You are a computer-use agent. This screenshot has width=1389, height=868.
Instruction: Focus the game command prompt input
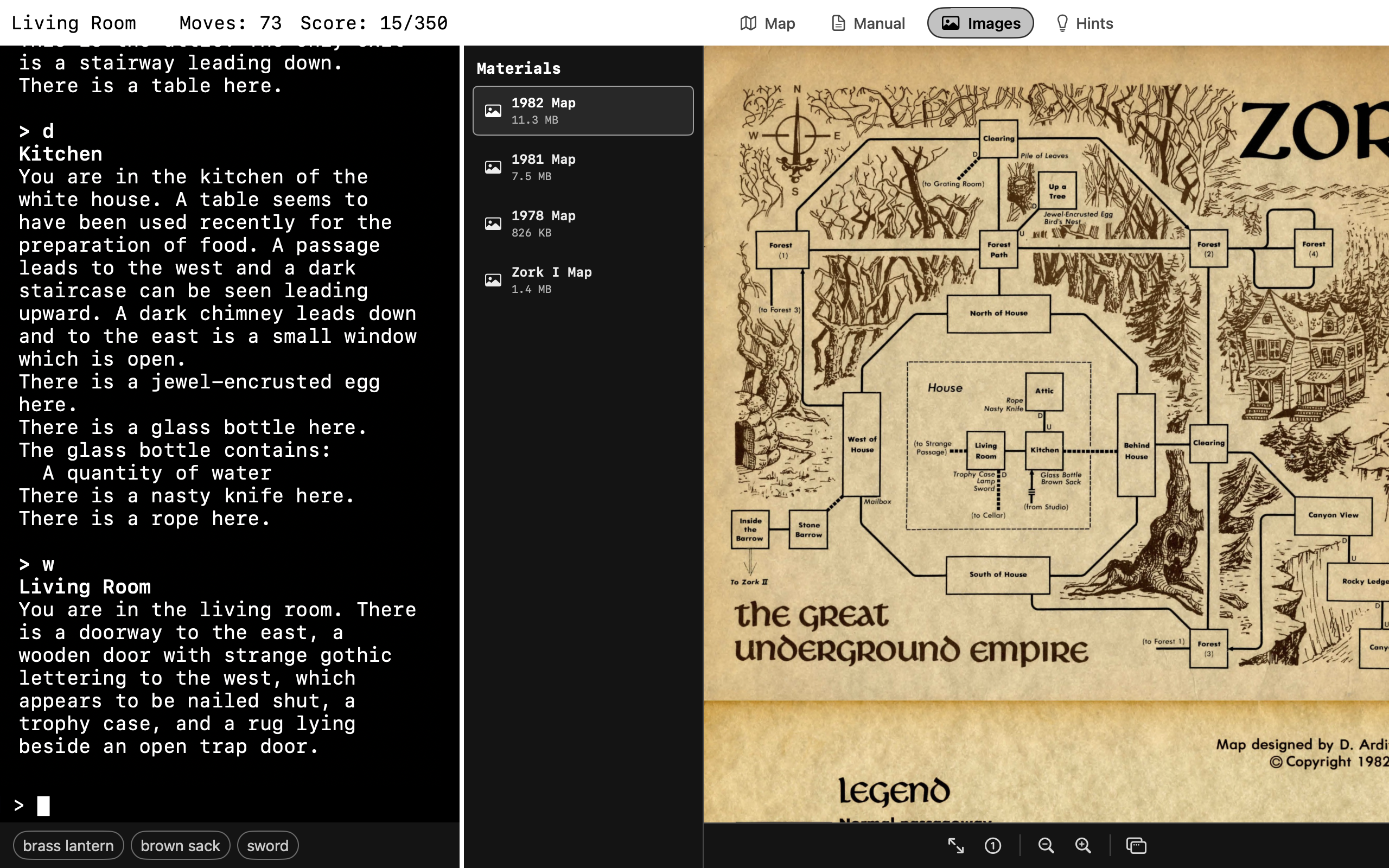point(230,806)
